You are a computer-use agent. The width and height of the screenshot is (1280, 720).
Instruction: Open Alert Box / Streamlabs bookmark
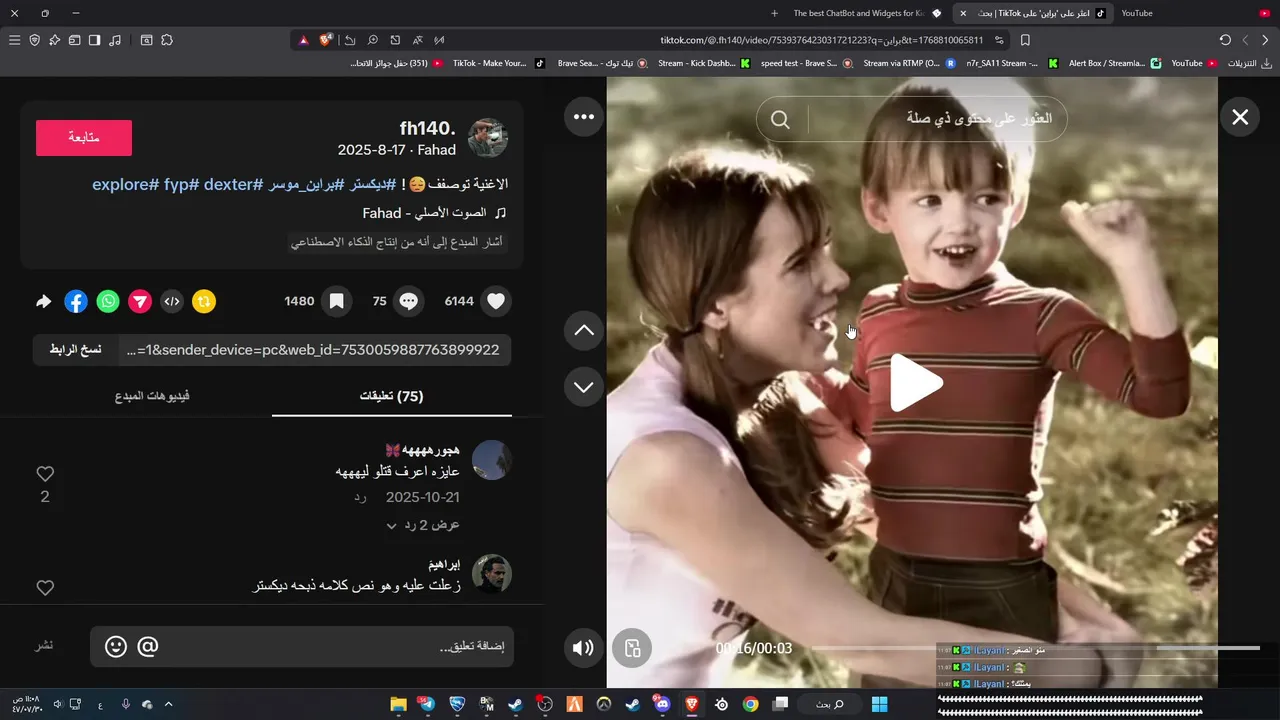pyautogui.click(x=1114, y=63)
